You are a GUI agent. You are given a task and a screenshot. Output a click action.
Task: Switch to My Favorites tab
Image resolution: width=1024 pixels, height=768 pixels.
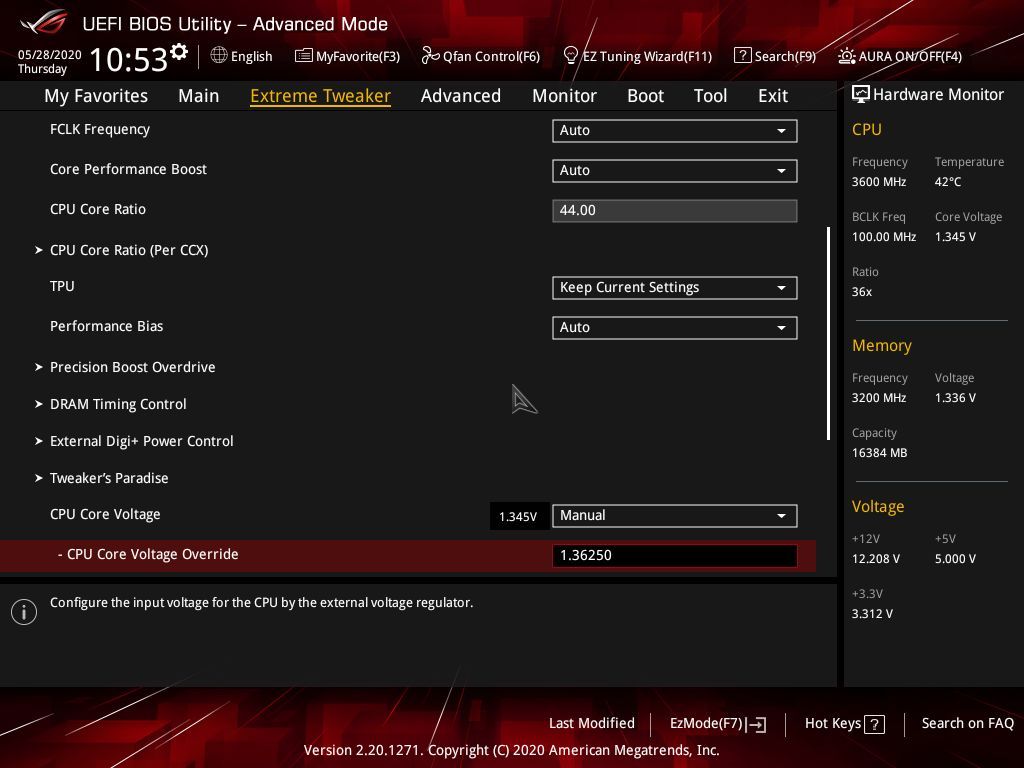[x=96, y=96]
